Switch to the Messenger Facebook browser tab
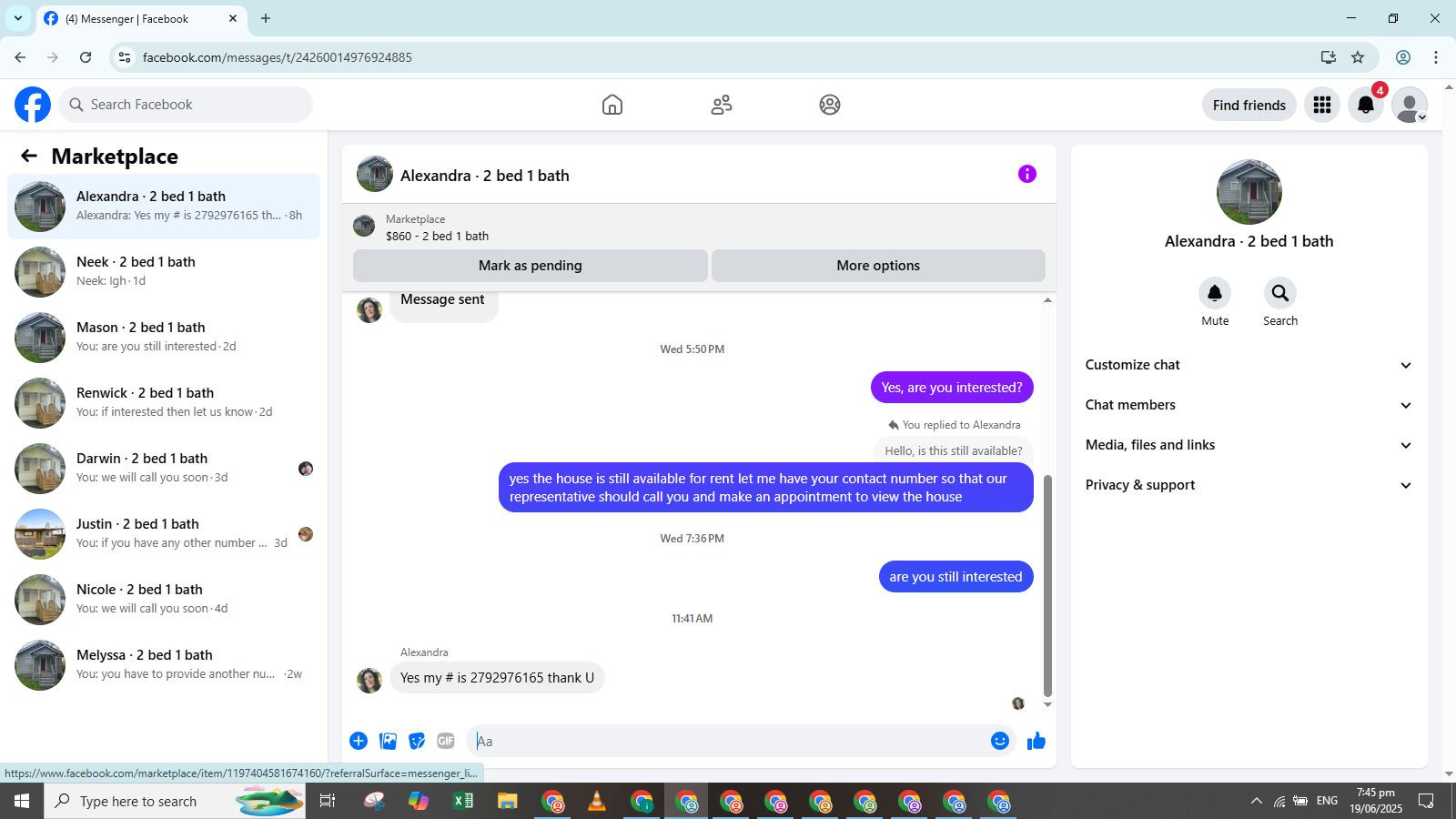 click(x=141, y=19)
